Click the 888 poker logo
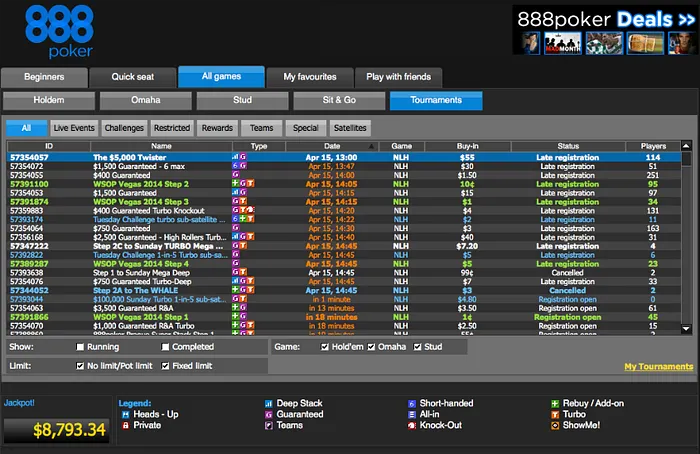 [x=59, y=32]
